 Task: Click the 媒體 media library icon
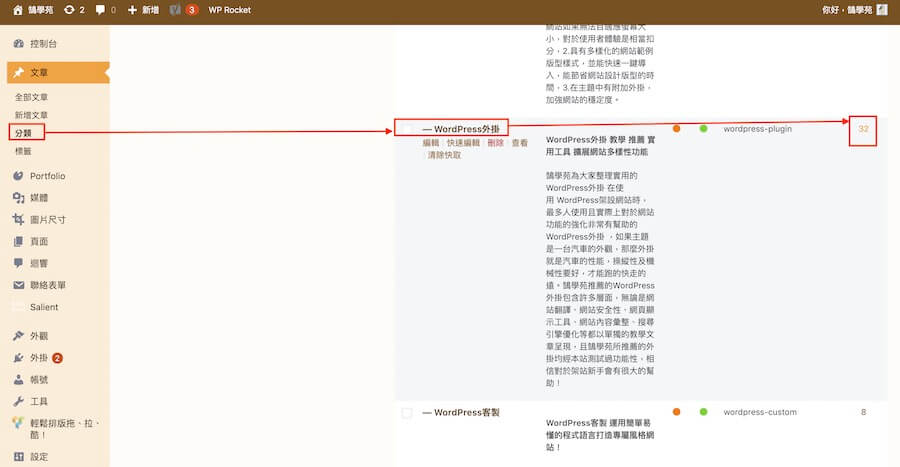pos(19,197)
